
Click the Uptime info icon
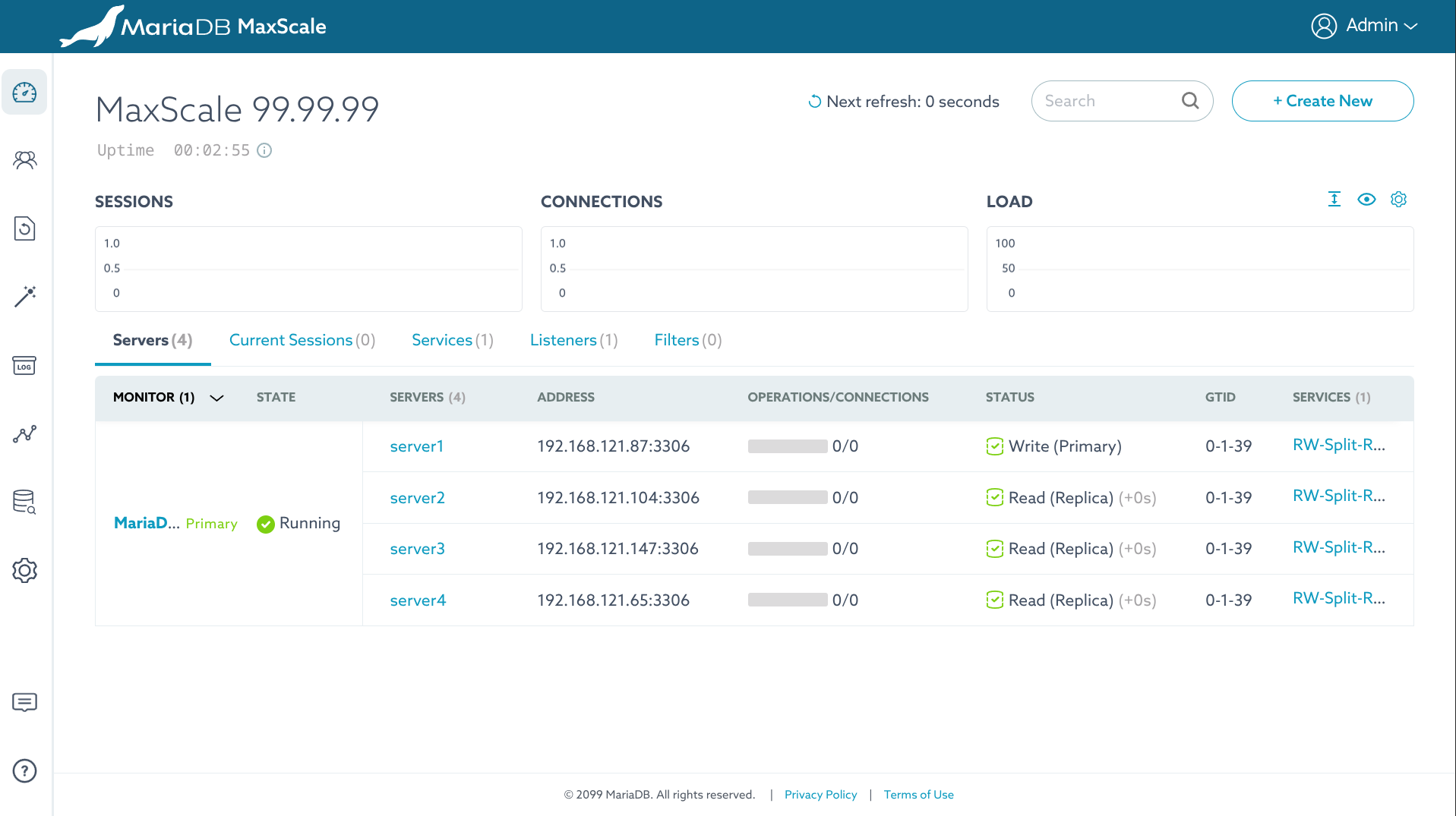(264, 150)
